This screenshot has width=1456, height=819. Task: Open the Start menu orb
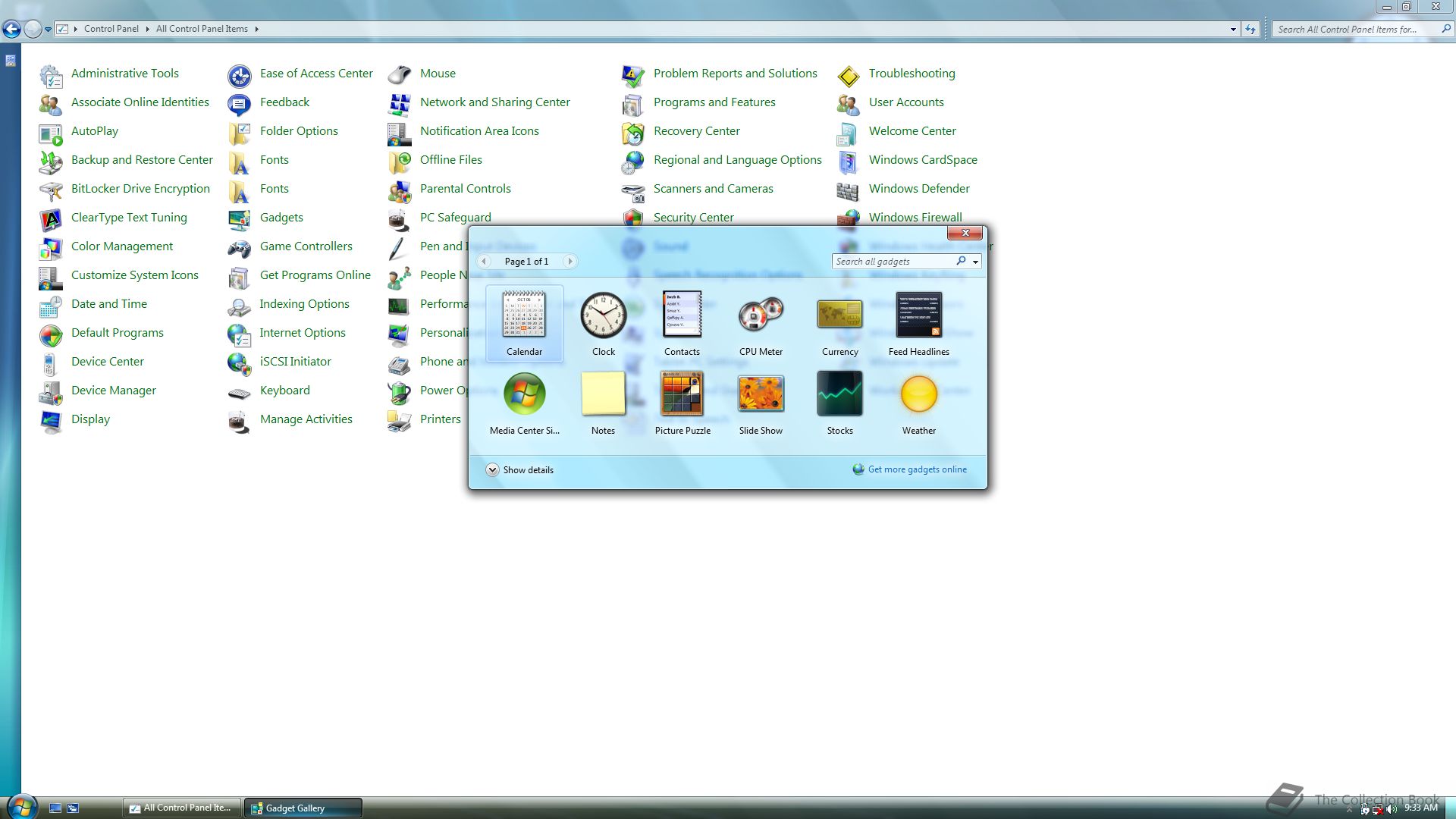21,807
